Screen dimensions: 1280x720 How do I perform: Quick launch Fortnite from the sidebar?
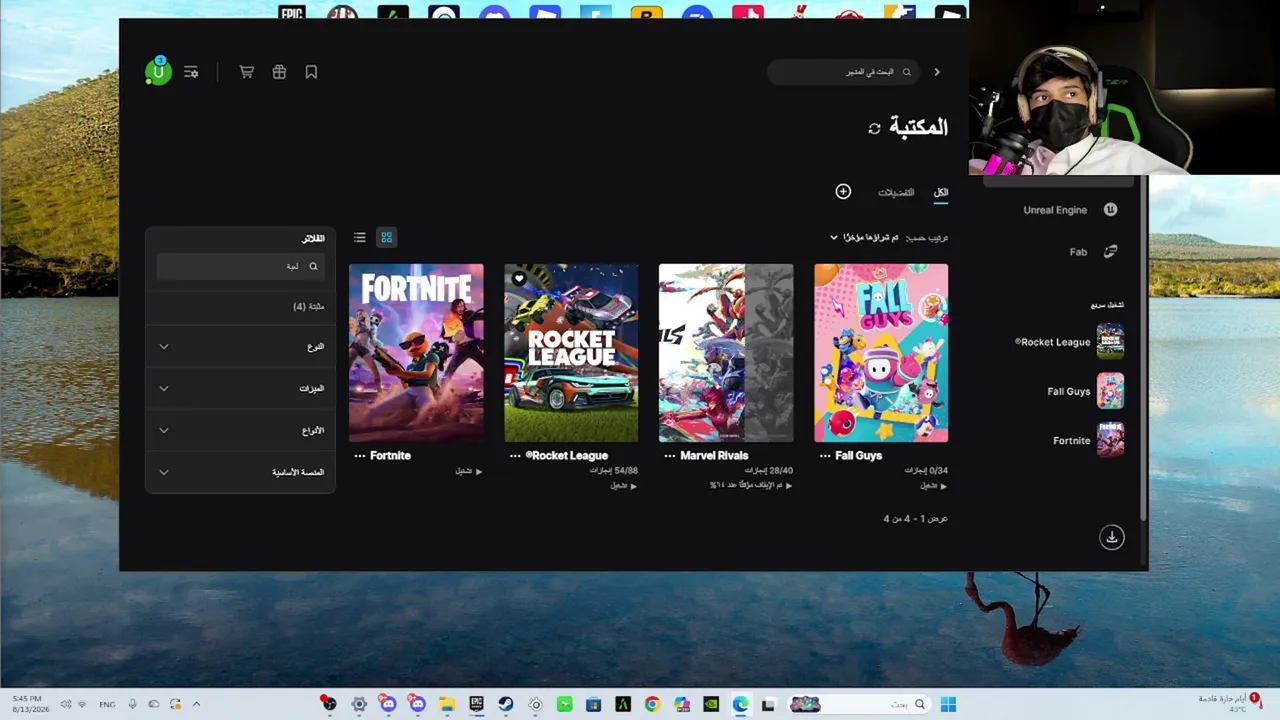[x=1088, y=440]
